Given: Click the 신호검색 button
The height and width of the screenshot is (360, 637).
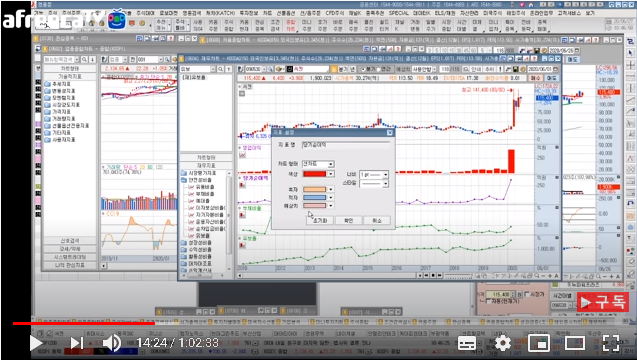Looking at the screenshot, I should point(69,241).
